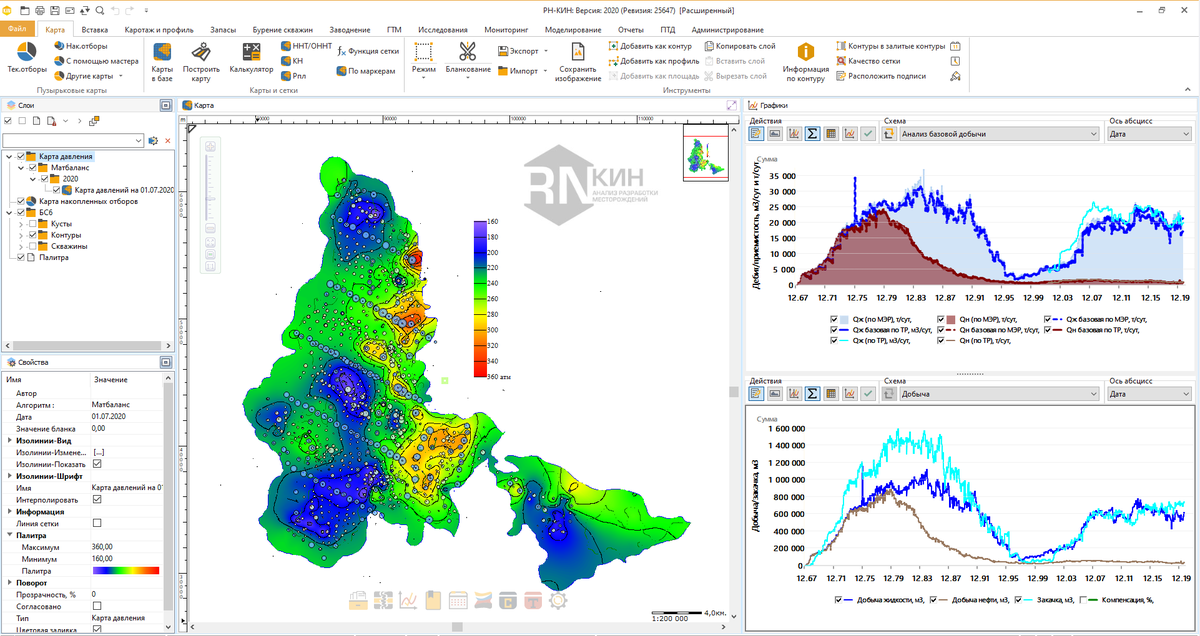Open the Тек.отборы bubble map tool
1200x636 pixels.
click(x=27, y=58)
